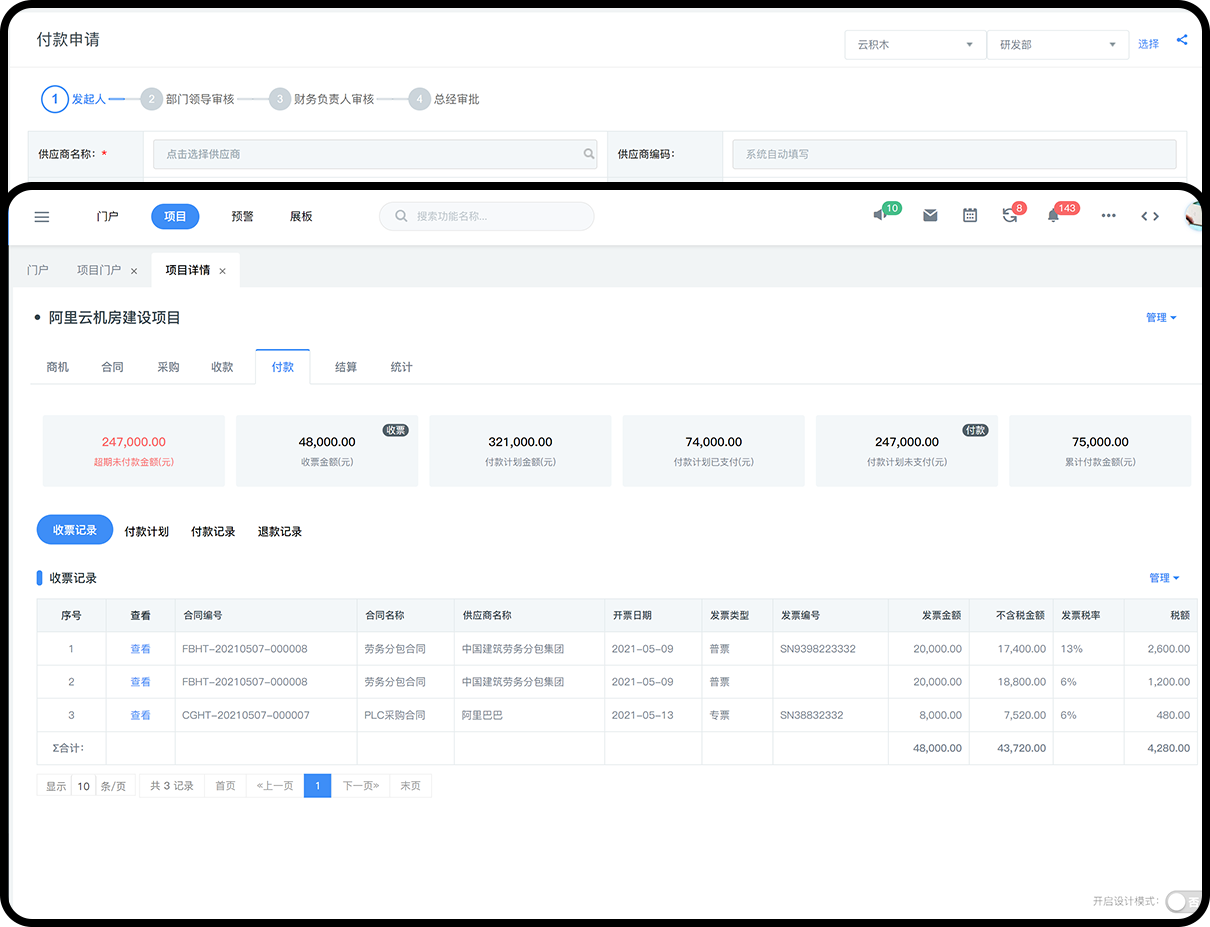Viewport: 1210px width, 927px height.
Task: Open the bell notifications icon
Action: click(x=1053, y=216)
